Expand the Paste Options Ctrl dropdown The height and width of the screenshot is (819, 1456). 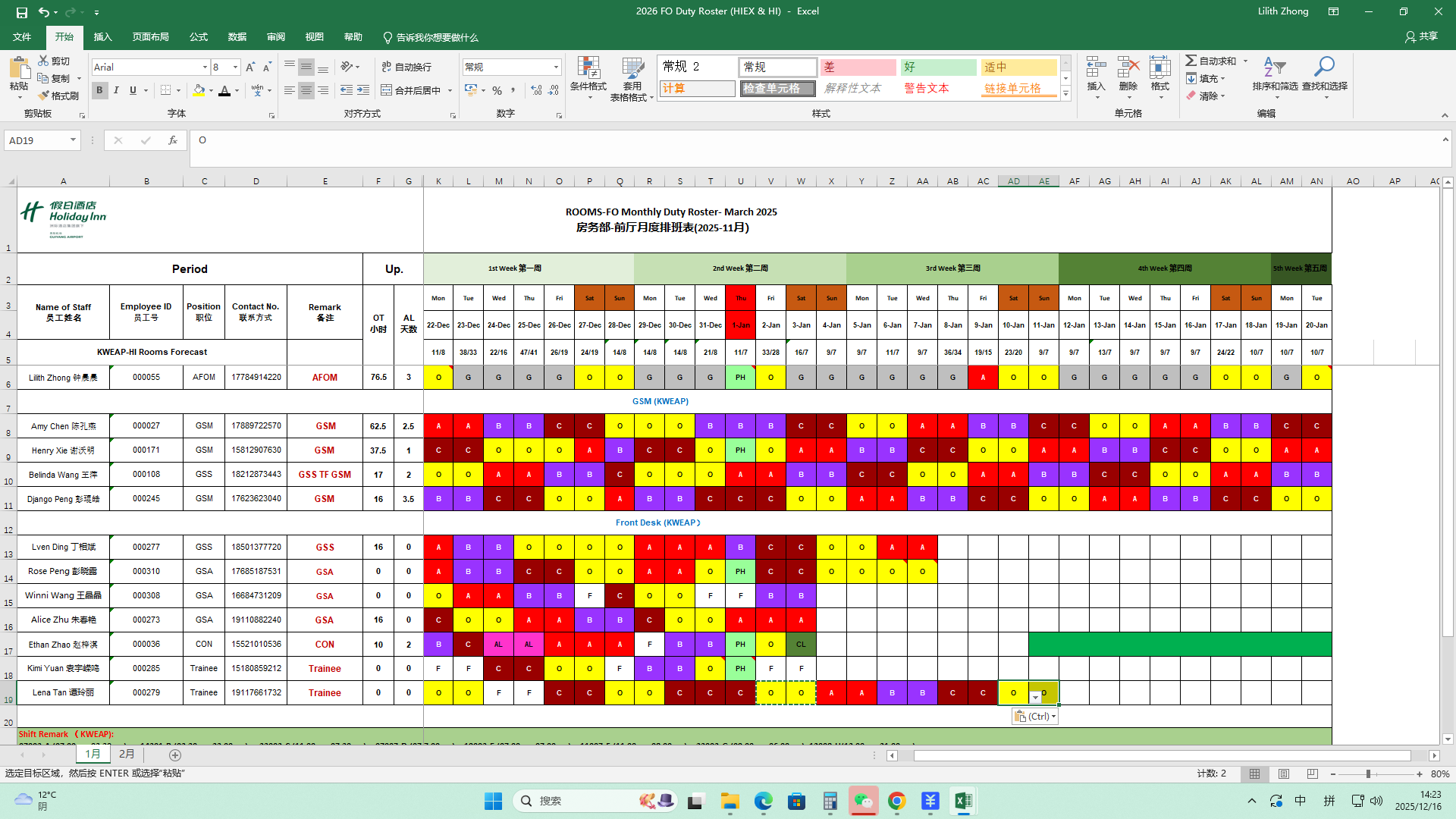click(x=1035, y=717)
